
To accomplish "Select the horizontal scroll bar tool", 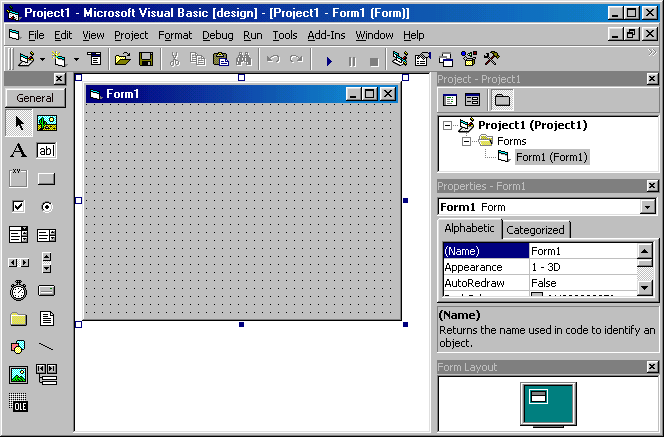I will click(18, 263).
